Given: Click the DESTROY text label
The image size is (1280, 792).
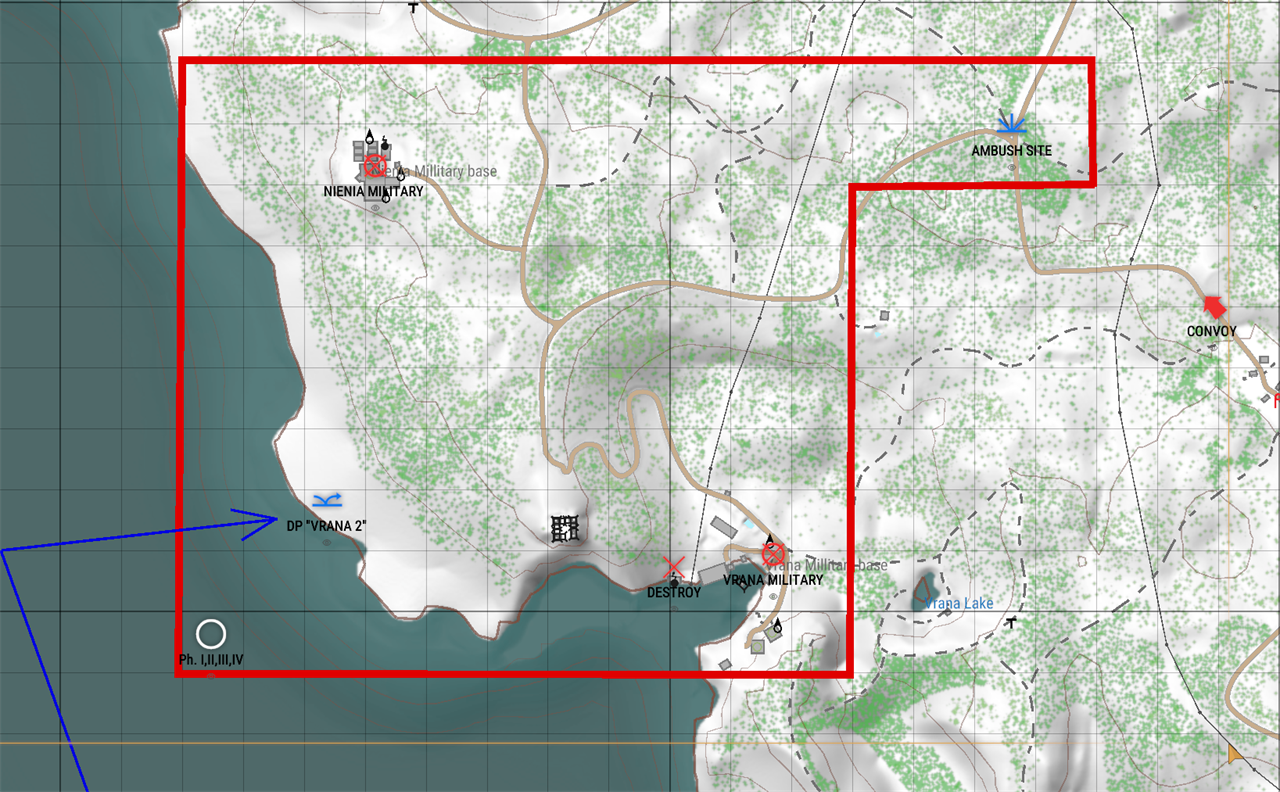Looking at the screenshot, I should coord(673,592).
